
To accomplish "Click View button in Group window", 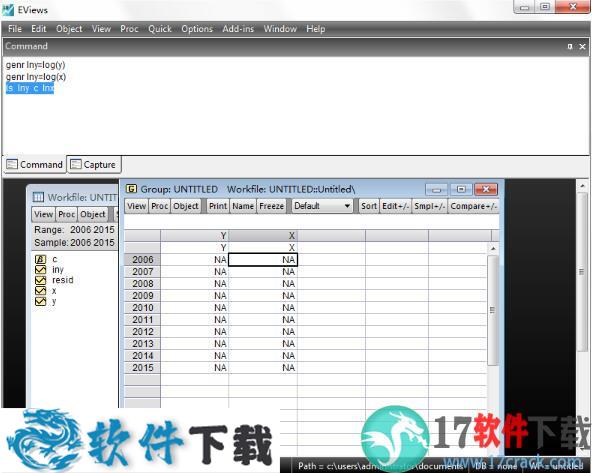I will pos(136,206).
